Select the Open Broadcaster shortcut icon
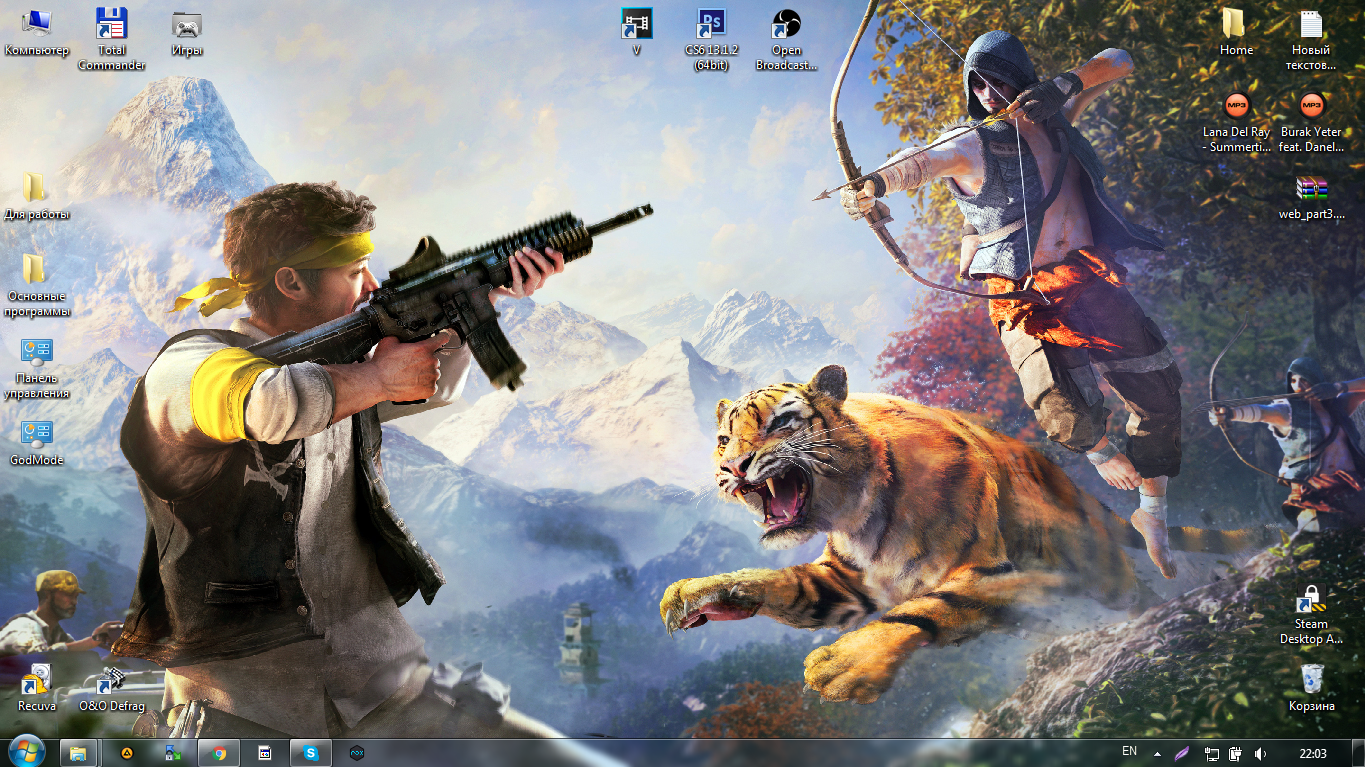 point(787,38)
